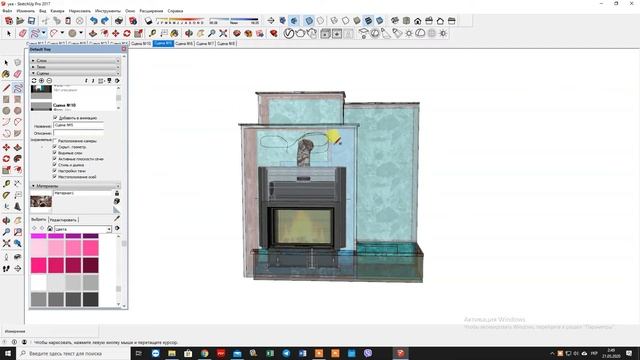Toggle the 'Стиль и дымка' checkbox
The width and height of the screenshot is (640, 360).
pos(55,165)
